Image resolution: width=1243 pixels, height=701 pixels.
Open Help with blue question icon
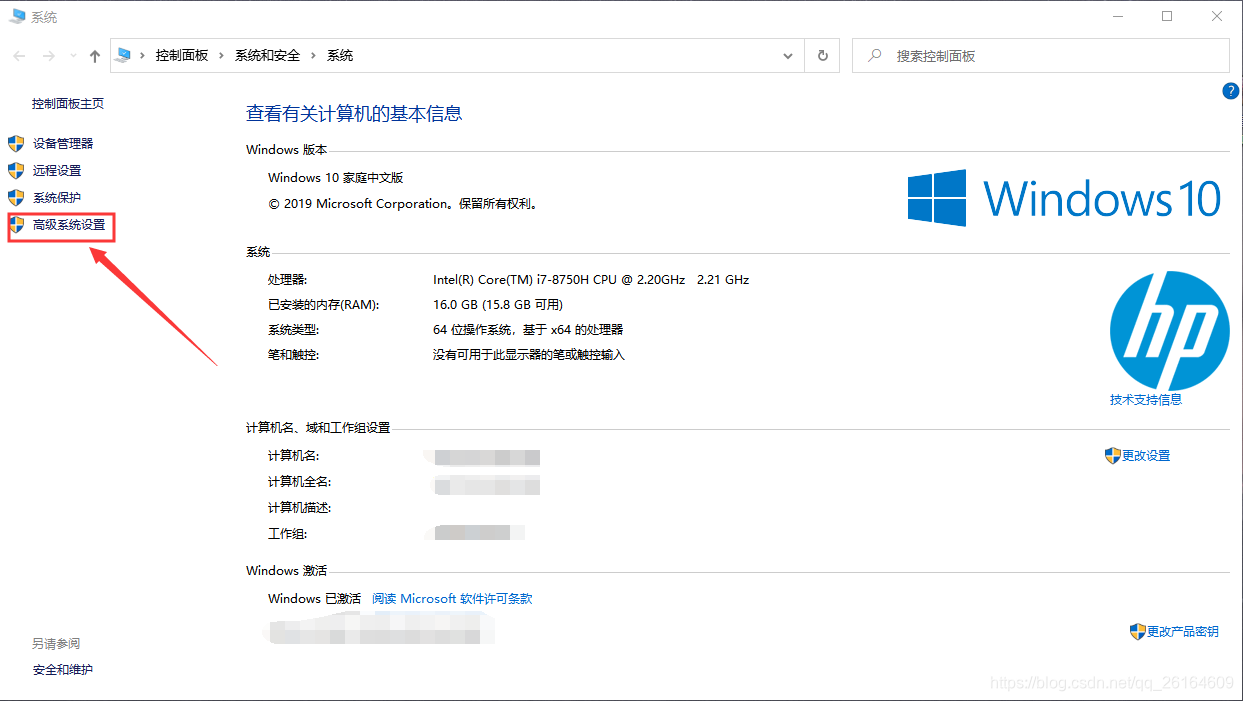1231,91
